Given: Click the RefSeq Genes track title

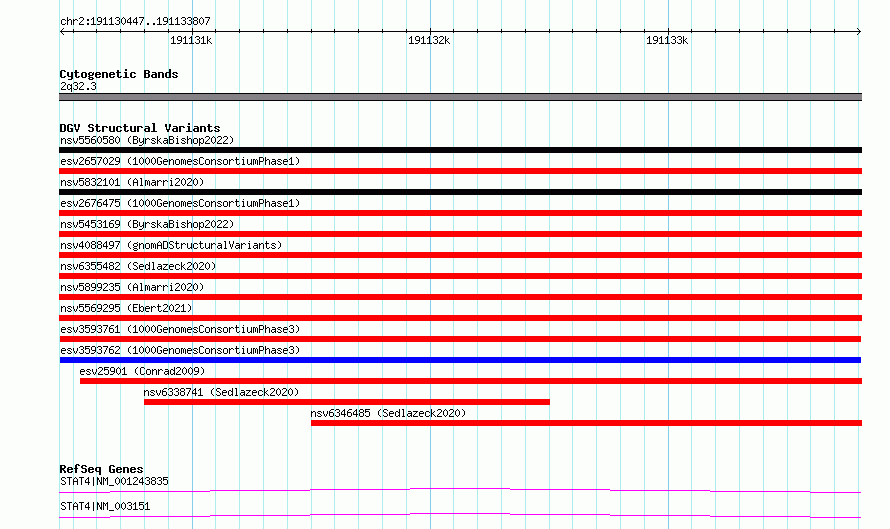Looking at the screenshot, I should [101, 469].
